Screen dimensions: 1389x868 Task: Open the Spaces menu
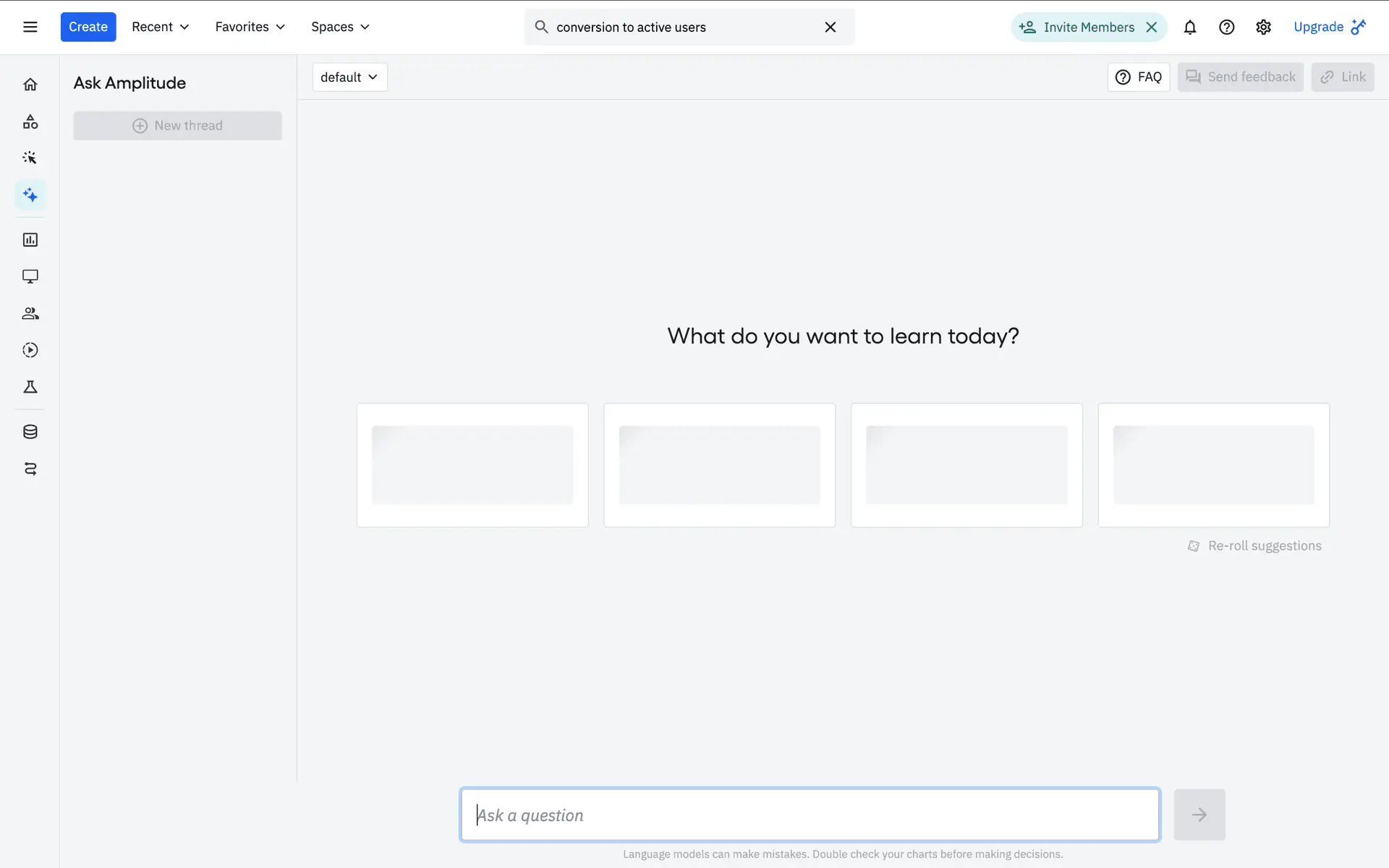coord(340,27)
